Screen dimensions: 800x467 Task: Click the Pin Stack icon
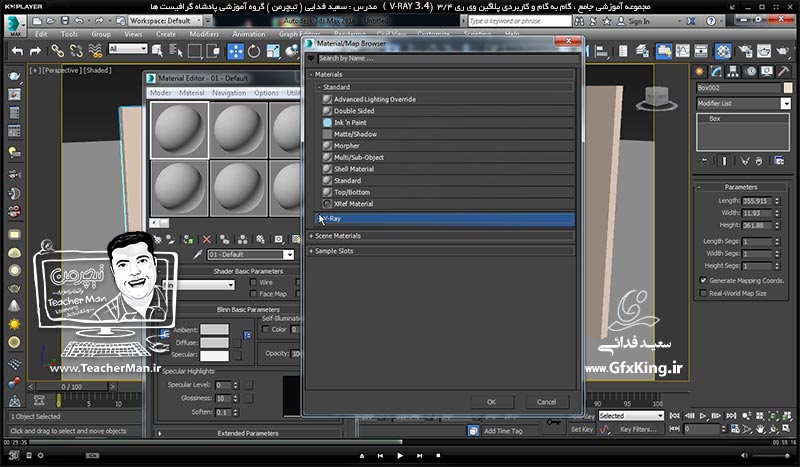(x=704, y=161)
